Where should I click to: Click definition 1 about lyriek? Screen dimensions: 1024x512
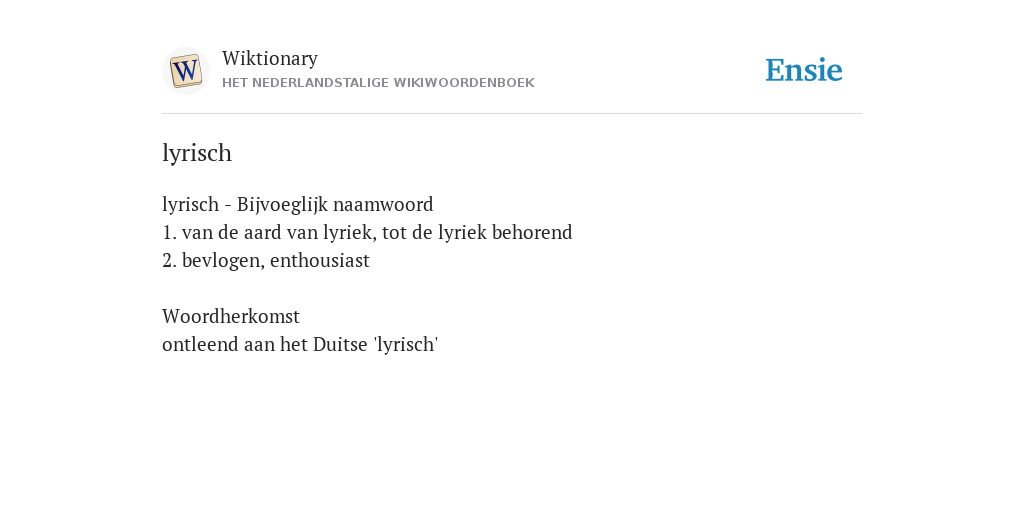coord(367,232)
